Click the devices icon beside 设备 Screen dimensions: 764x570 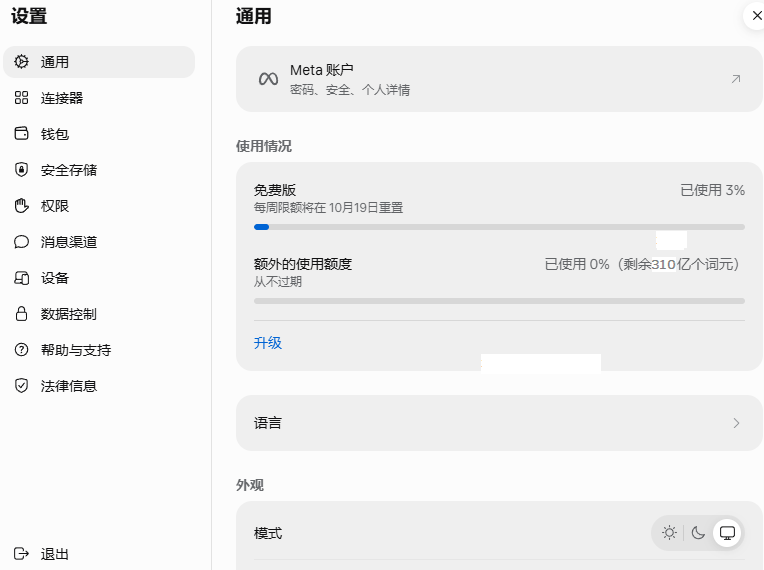(21, 278)
